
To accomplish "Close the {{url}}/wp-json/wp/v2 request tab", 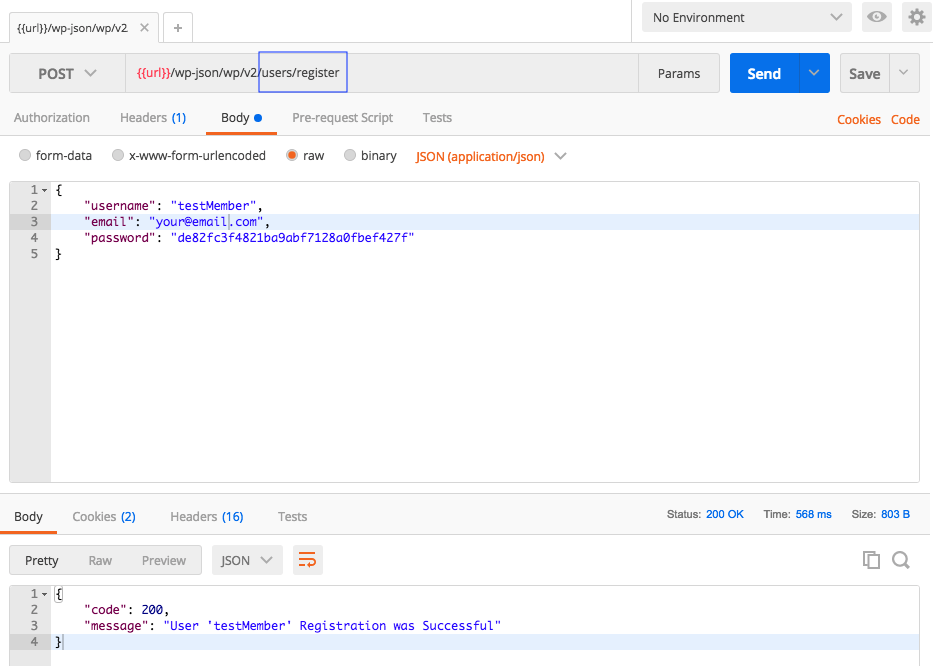I will point(144,27).
